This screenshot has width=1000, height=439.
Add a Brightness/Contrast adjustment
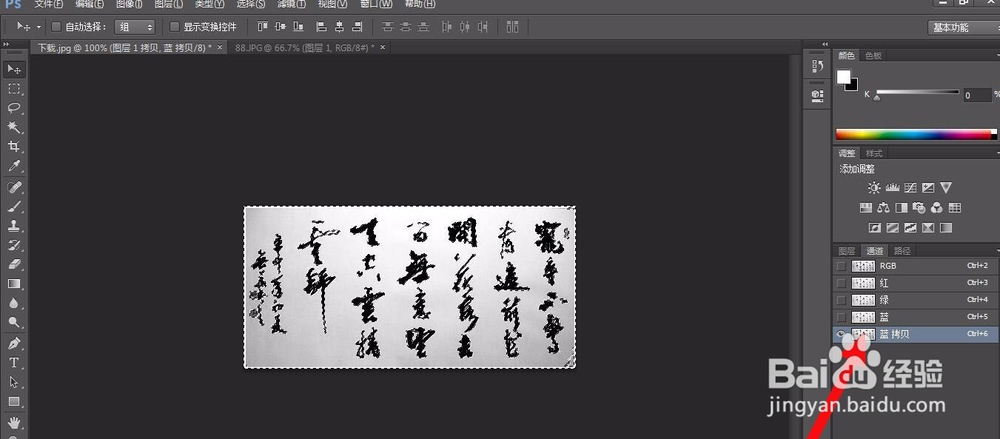874,188
